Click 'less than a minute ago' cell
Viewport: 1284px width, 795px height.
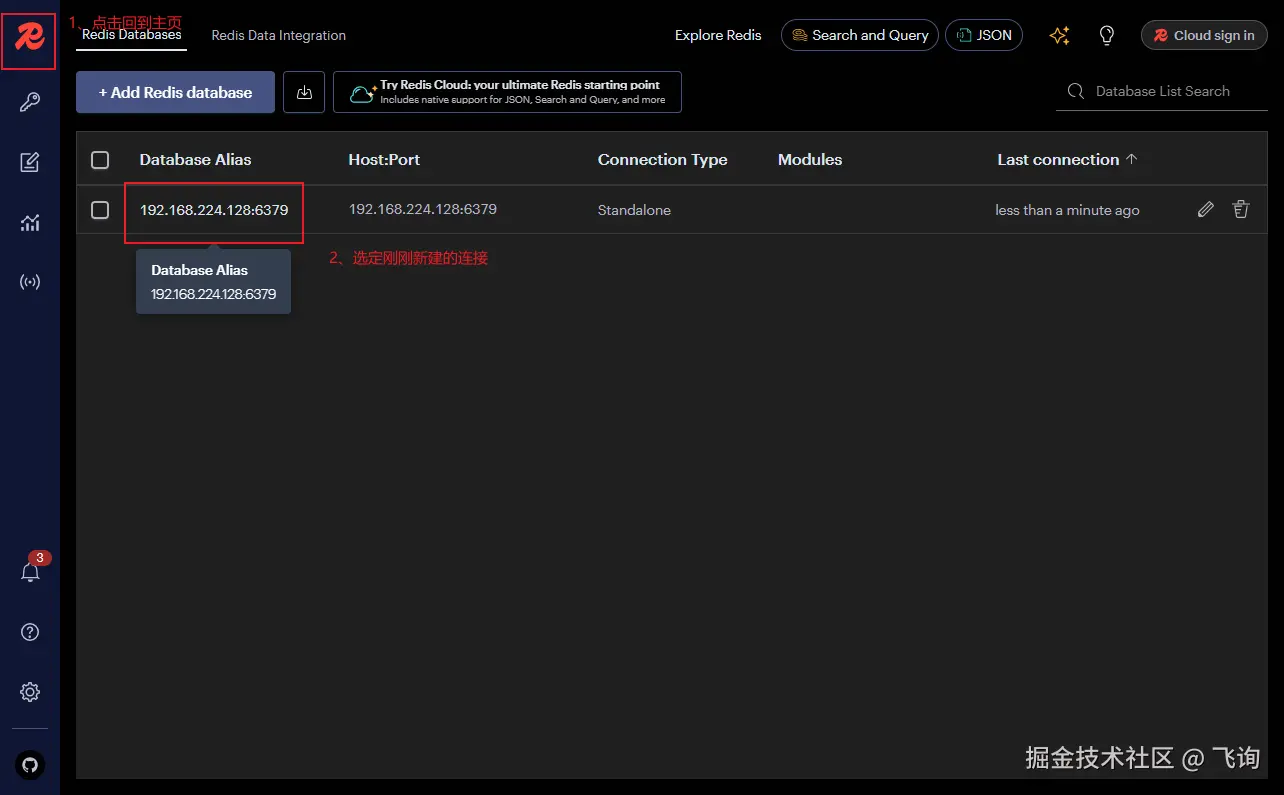(x=1067, y=210)
